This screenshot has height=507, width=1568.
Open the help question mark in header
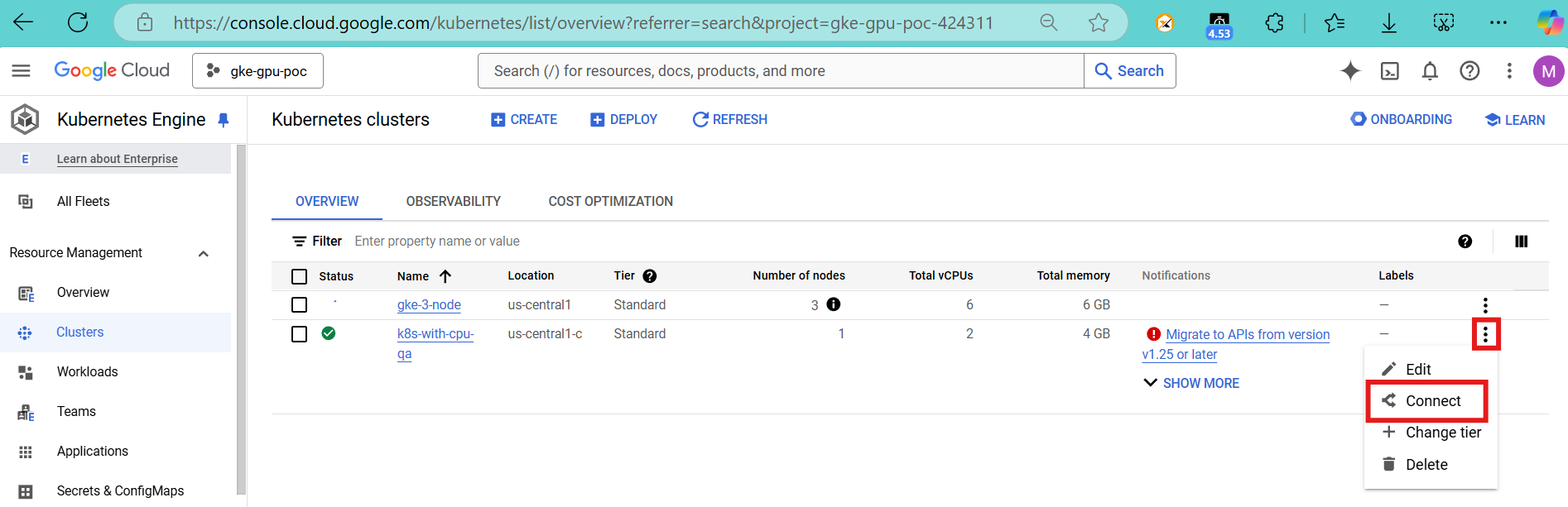point(1469,71)
